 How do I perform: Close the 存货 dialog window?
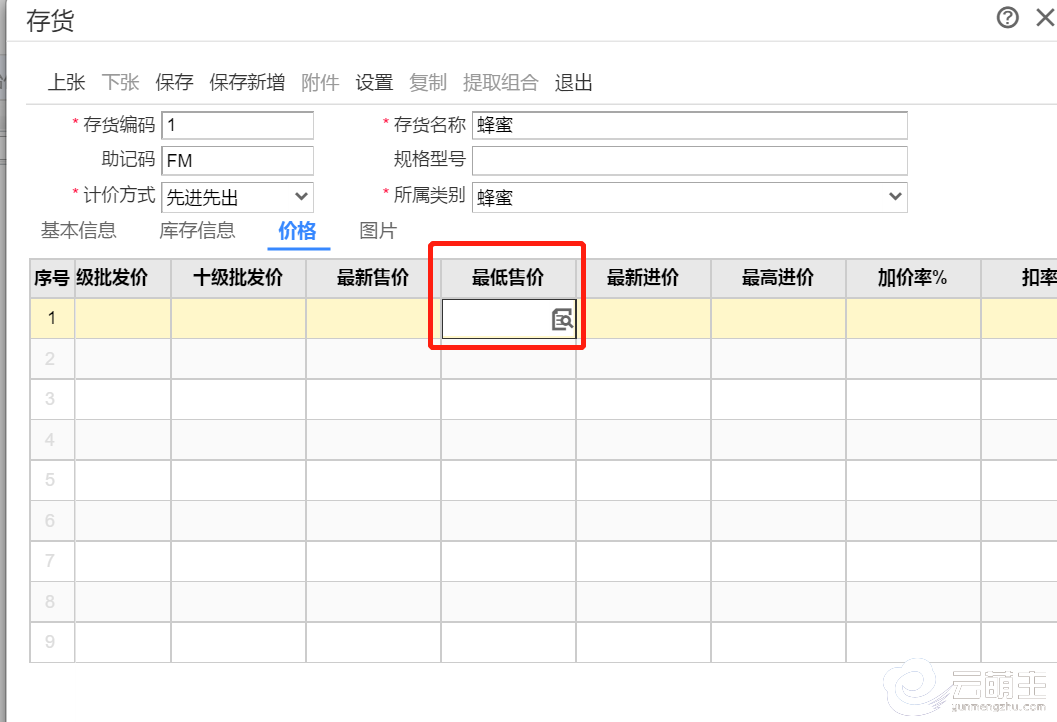click(x=1045, y=17)
